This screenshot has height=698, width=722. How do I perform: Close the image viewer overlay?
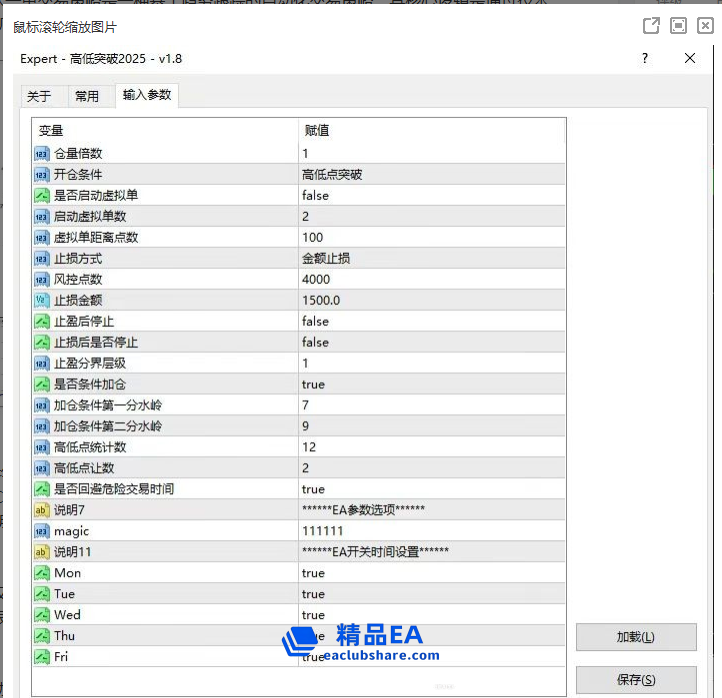coord(705,26)
